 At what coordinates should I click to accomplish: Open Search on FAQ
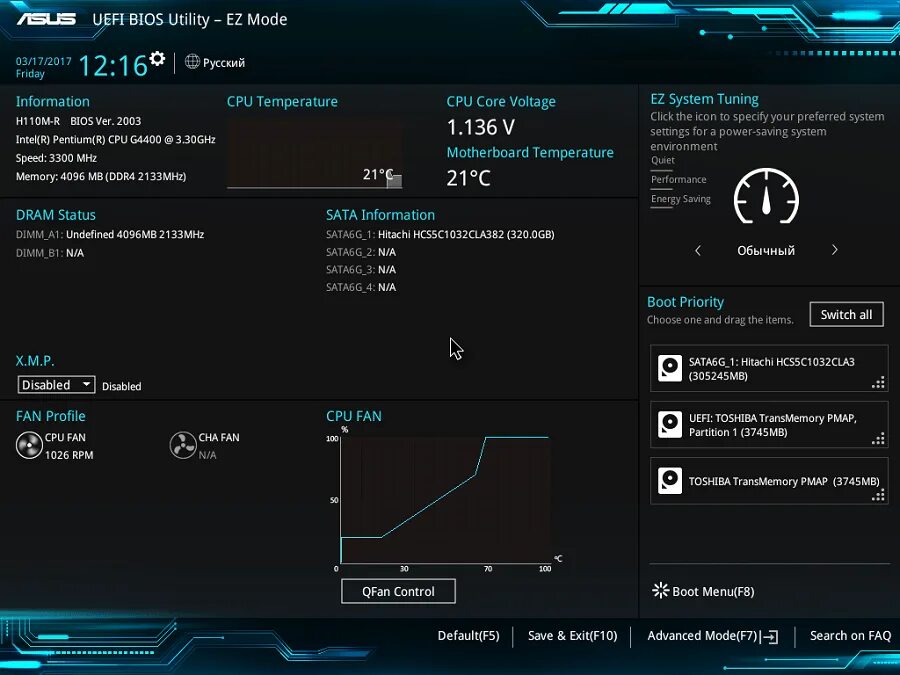(x=850, y=636)
